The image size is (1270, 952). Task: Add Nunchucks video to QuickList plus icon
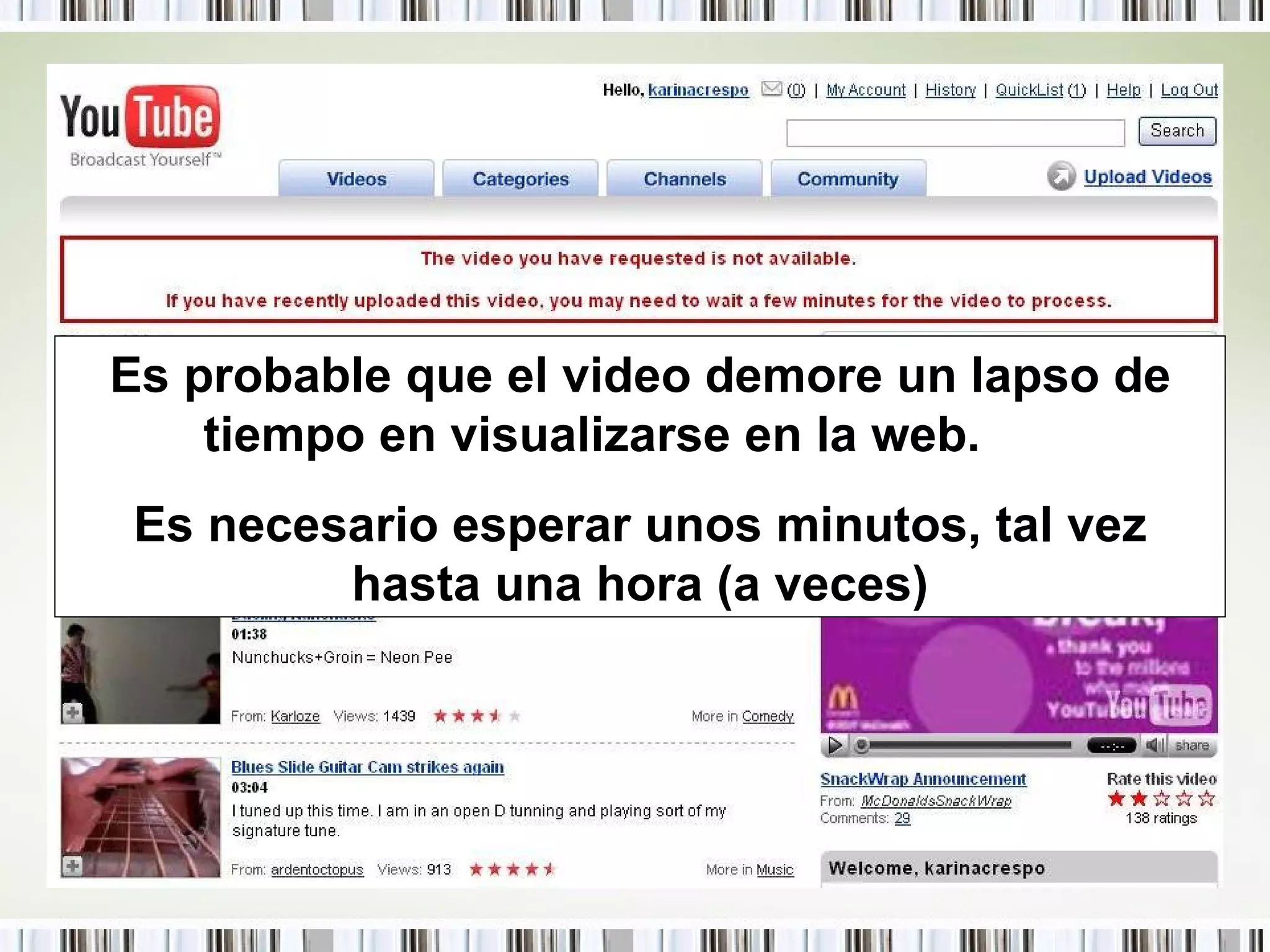pos(73,713)
